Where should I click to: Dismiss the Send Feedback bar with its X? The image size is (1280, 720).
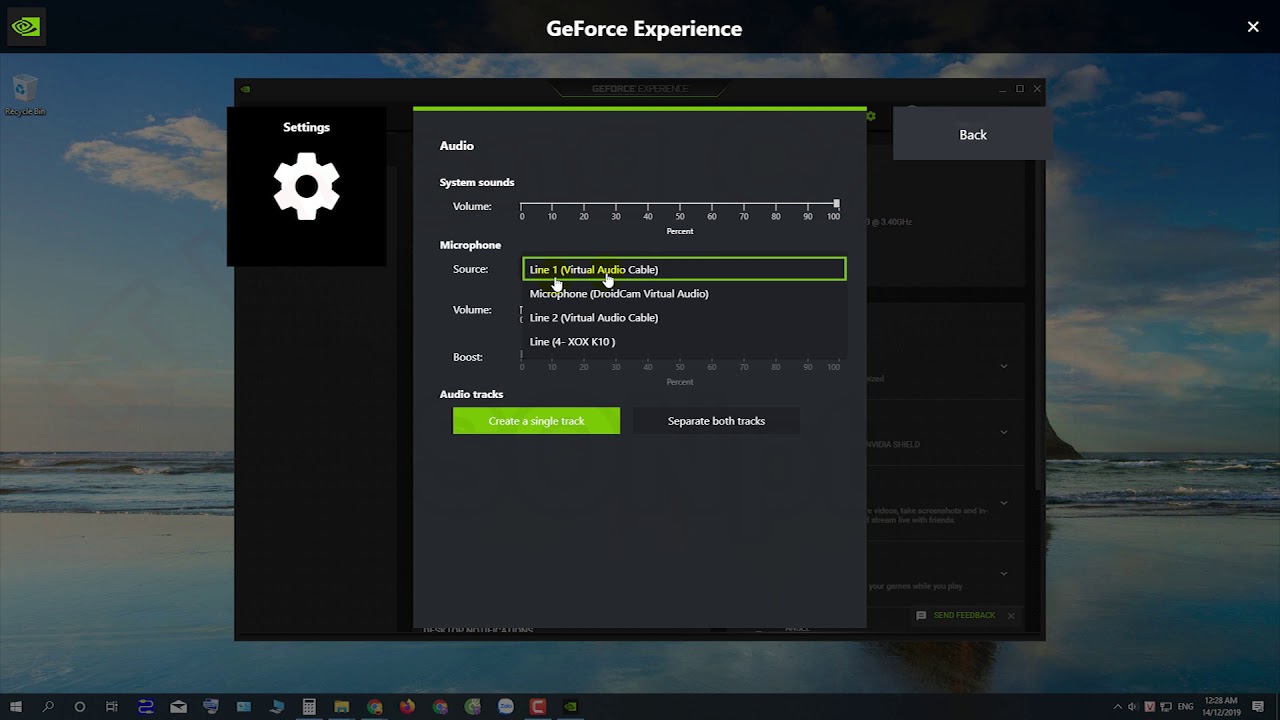tap(1011, 616)
